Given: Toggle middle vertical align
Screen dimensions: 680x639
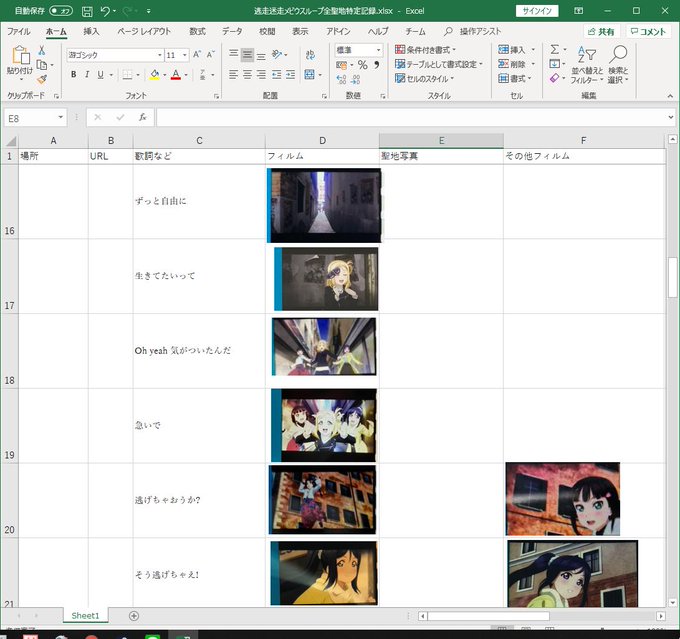Looking at the screenshot, I should pyautogui.click(x=247, y=55).
